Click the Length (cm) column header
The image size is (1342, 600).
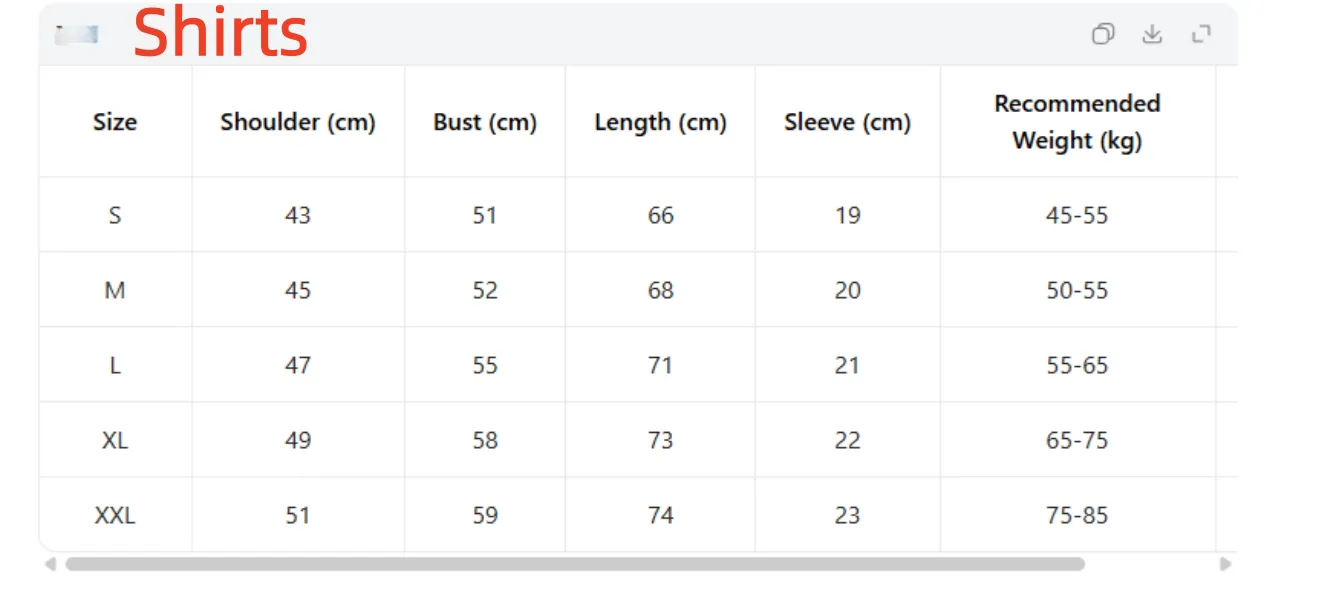click(660, 122)
